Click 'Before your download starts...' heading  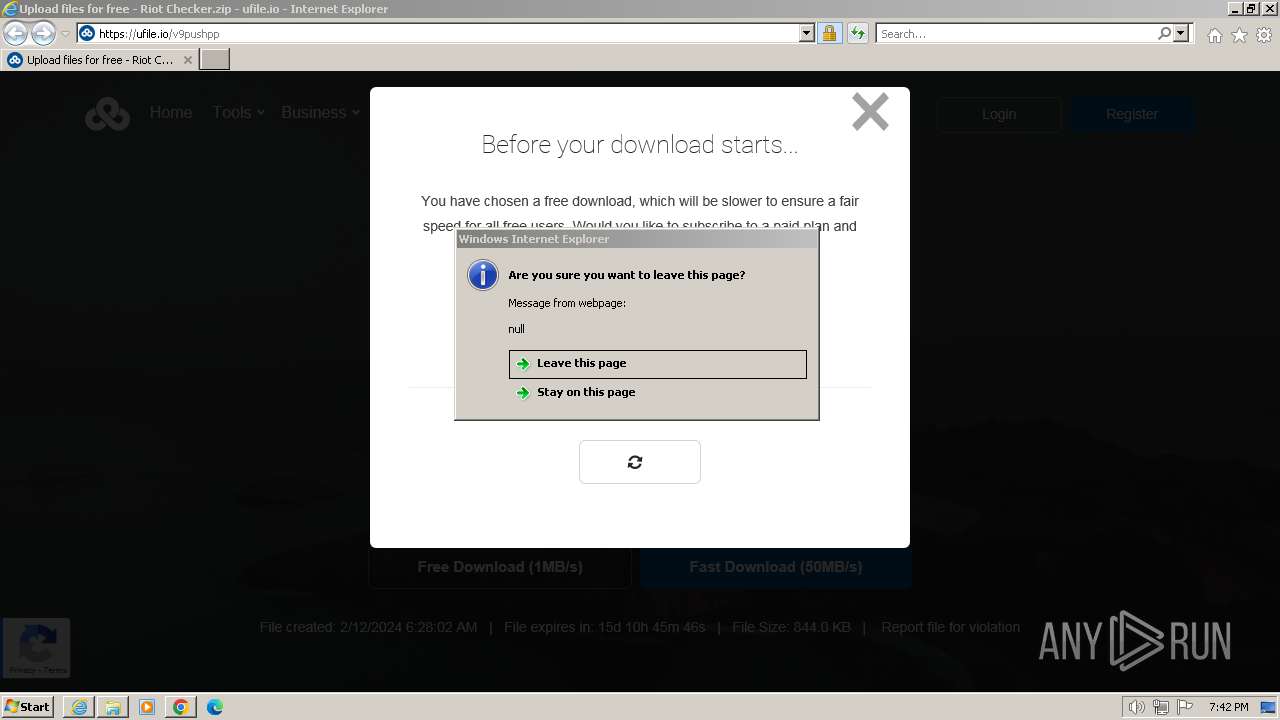click(640, 145)
